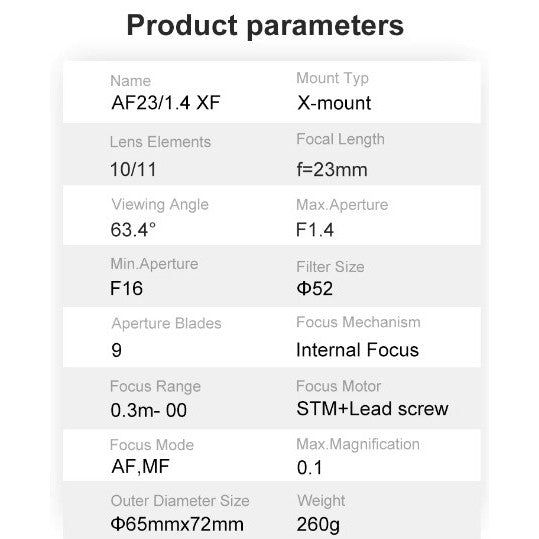Click the 10/11 lens elements value
The height and width of the screenshot is (539, 539).
[133, 169]
